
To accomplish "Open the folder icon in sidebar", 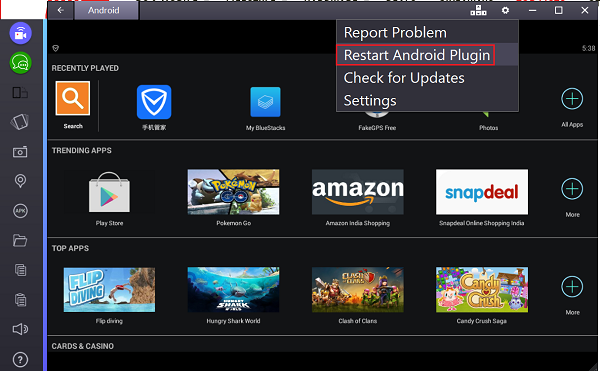I will [20, 241].
